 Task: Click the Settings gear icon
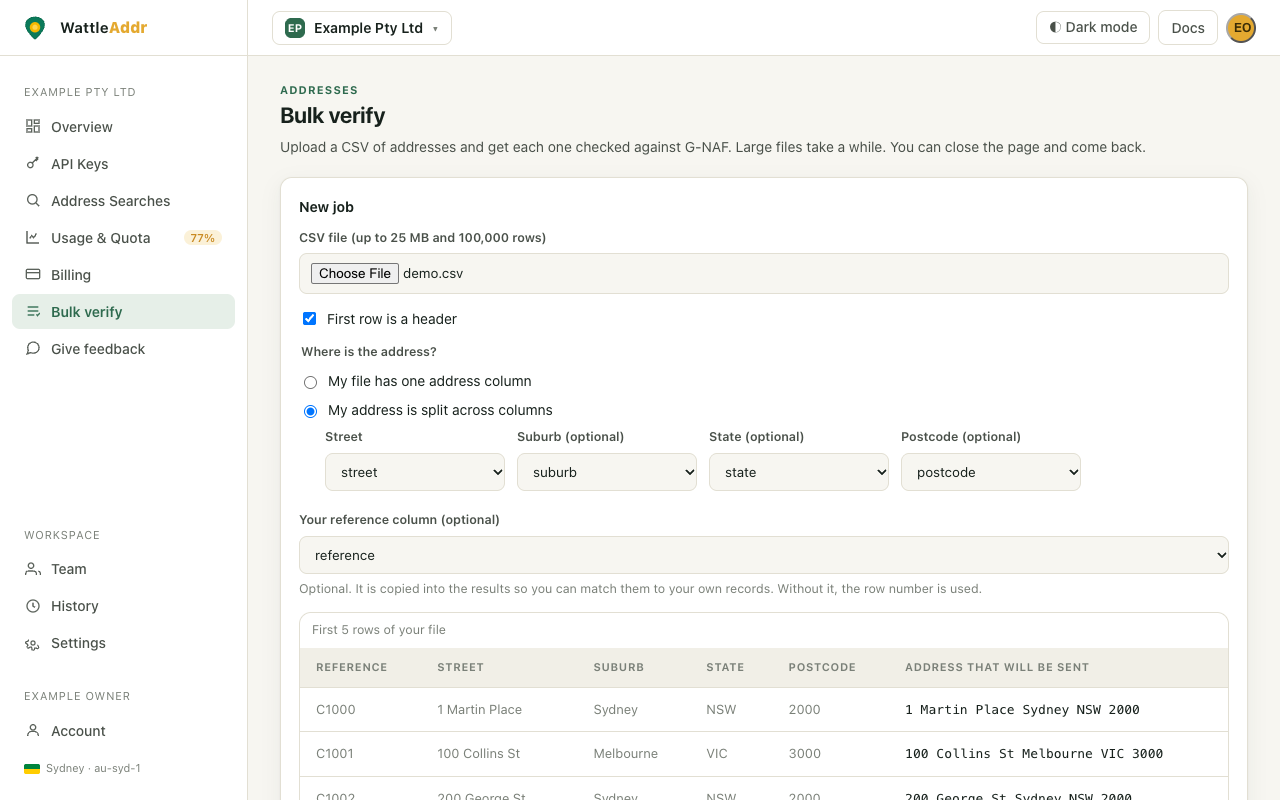33,643
